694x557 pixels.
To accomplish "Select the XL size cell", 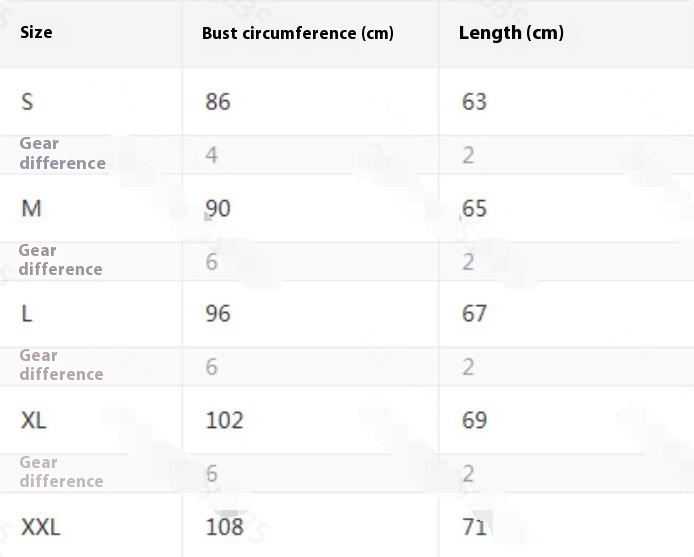I will tap(34, 420).
